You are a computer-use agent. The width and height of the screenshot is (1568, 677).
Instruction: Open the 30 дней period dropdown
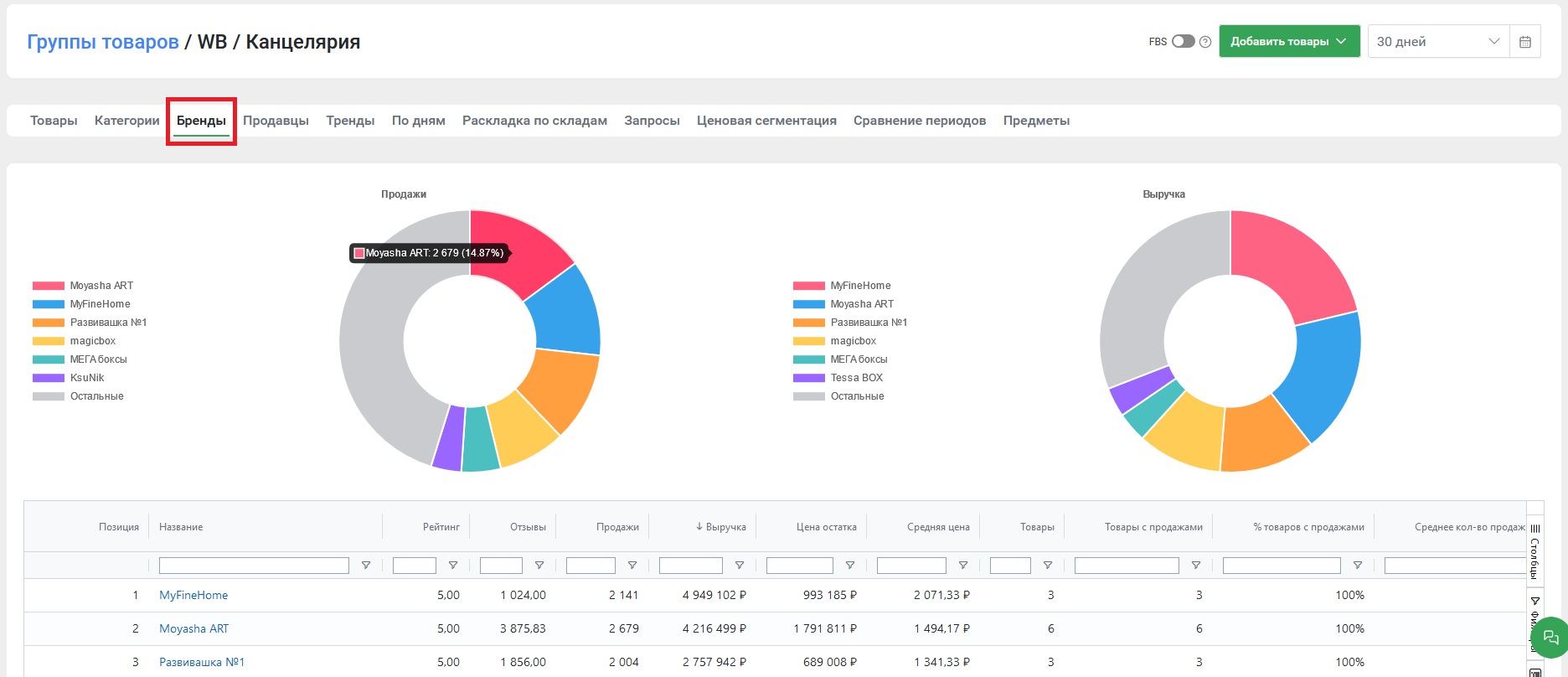coord(1438,41)
